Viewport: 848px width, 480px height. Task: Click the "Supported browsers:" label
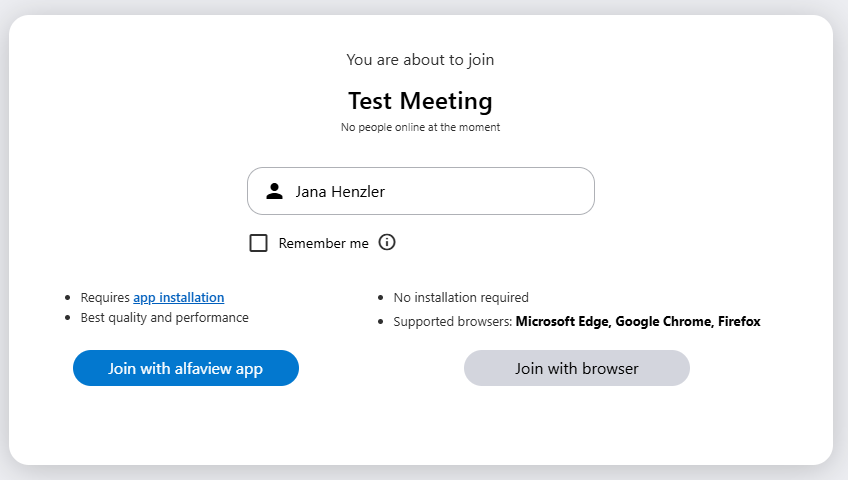tap(452, 322)
